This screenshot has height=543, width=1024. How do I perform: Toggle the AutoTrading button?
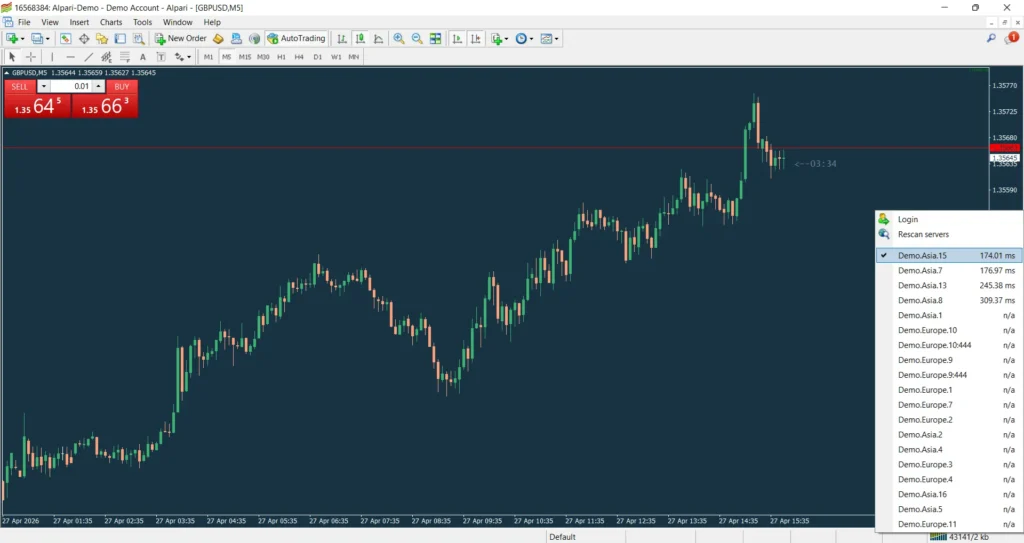[296, 39]
